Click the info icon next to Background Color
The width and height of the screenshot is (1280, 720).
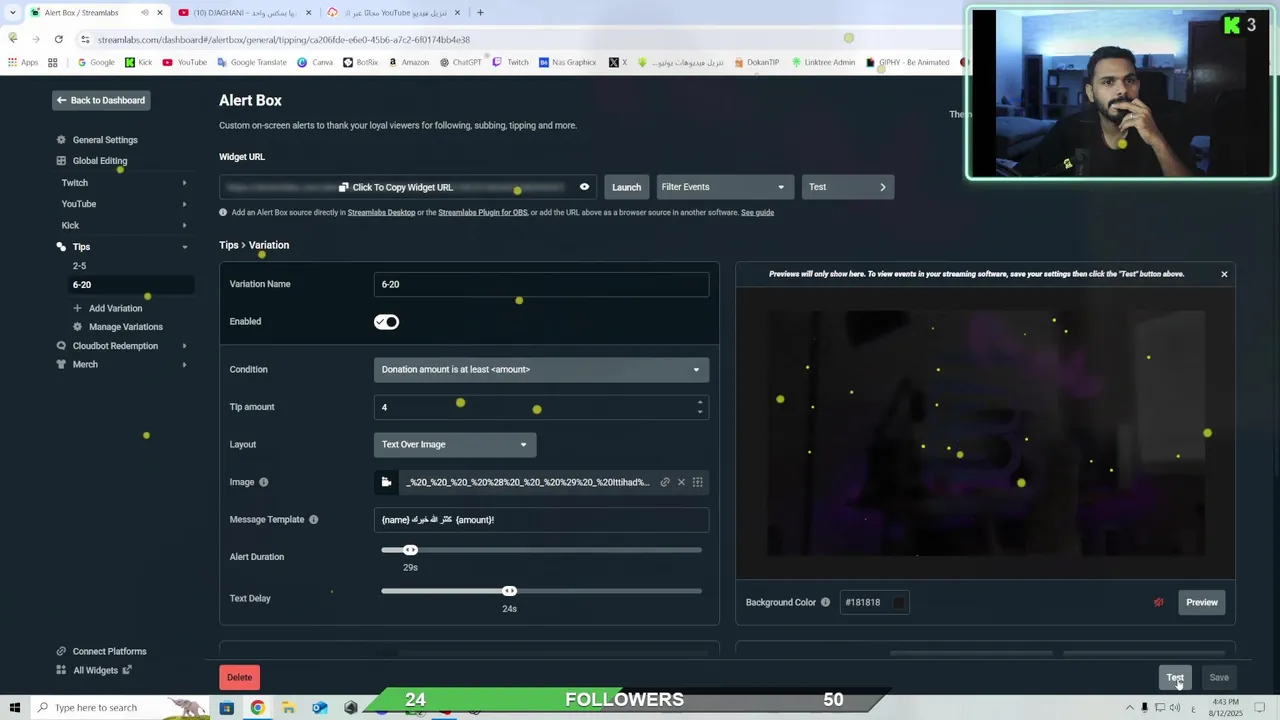(x=825, y=602)
